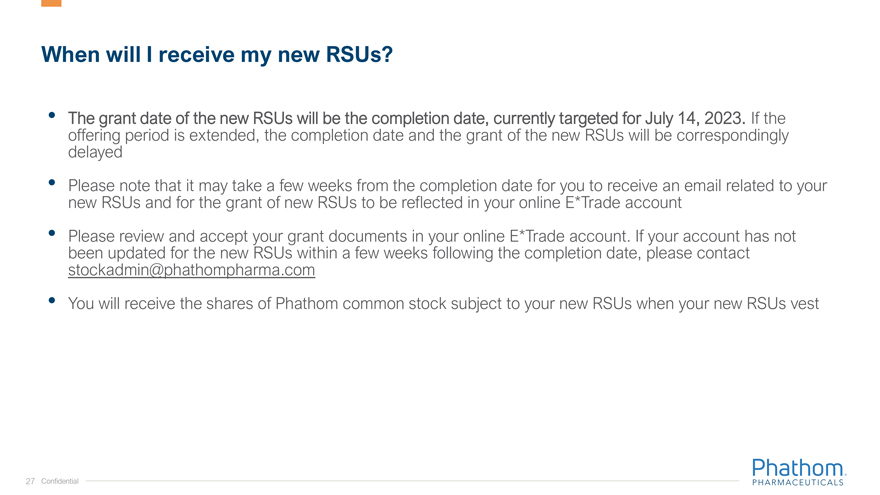This screenshot has width=880, height=495.
Task: Click the Phathom Pharmaceuticals logo
Action: pos(798,468)
